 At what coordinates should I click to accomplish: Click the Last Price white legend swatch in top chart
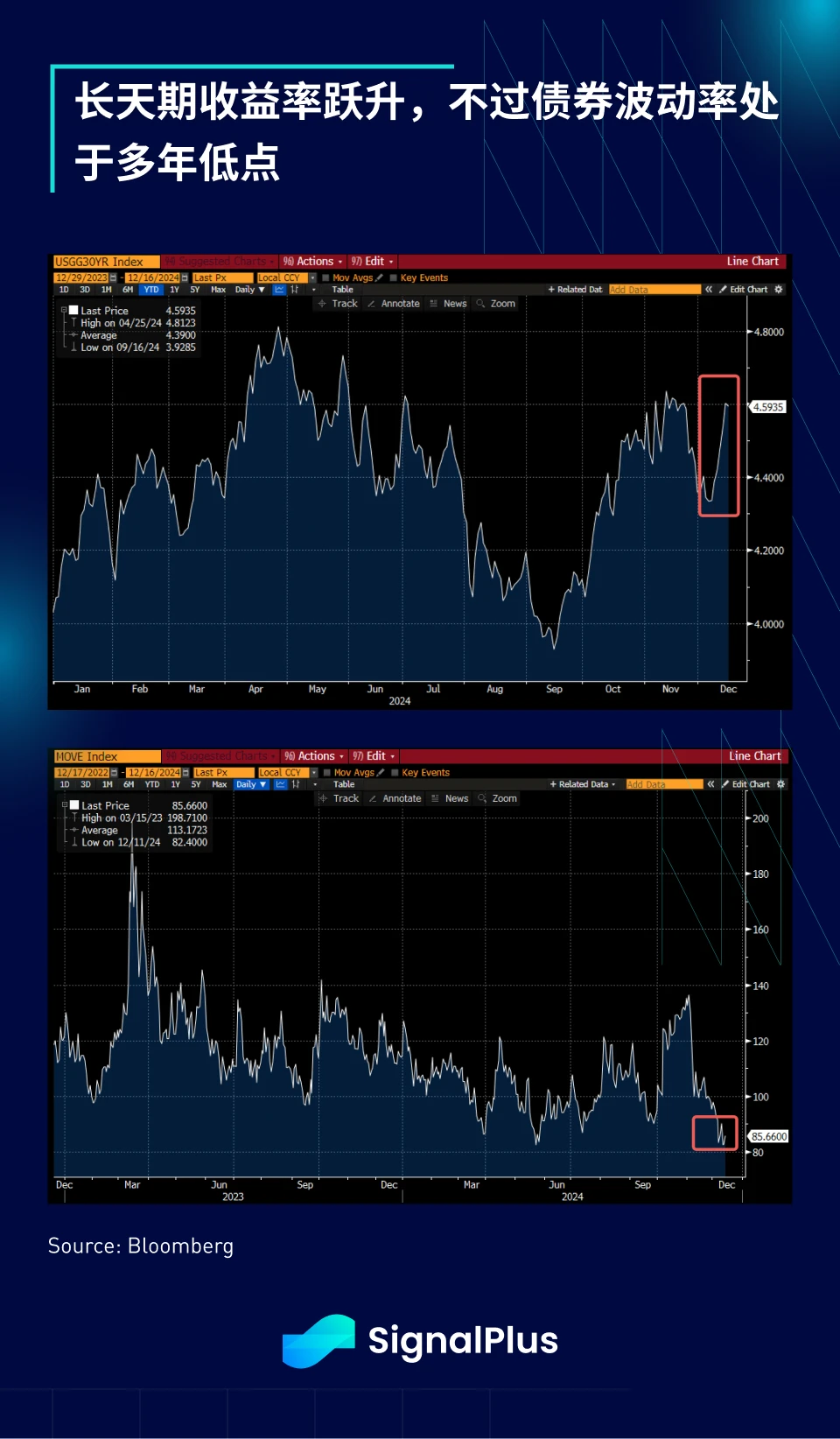(x=74, y=311)
